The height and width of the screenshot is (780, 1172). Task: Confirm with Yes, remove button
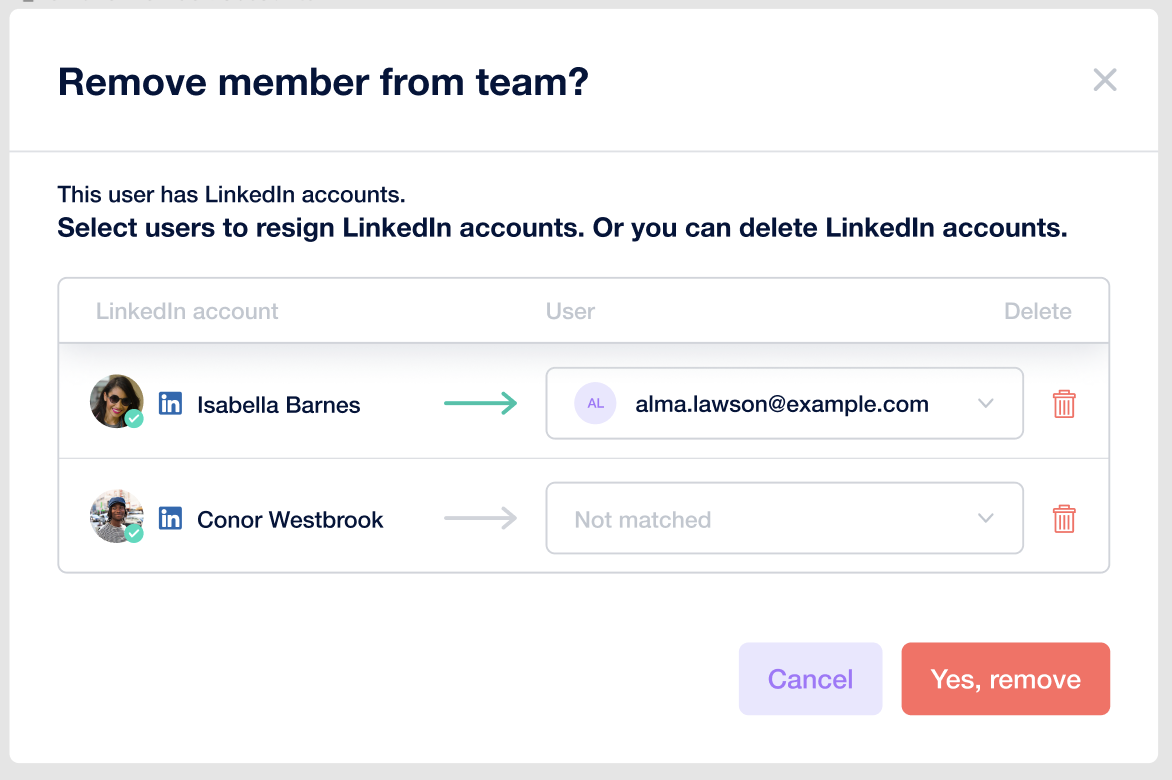point(1005,678)
